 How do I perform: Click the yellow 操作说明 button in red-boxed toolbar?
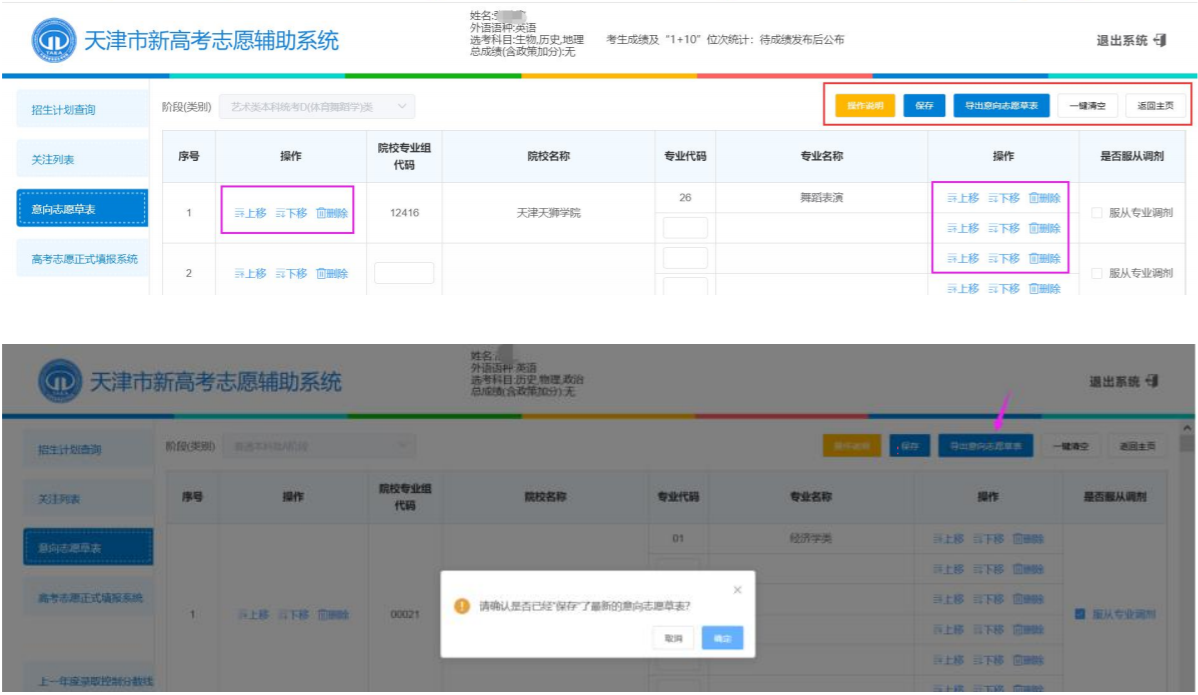[865, 106]
